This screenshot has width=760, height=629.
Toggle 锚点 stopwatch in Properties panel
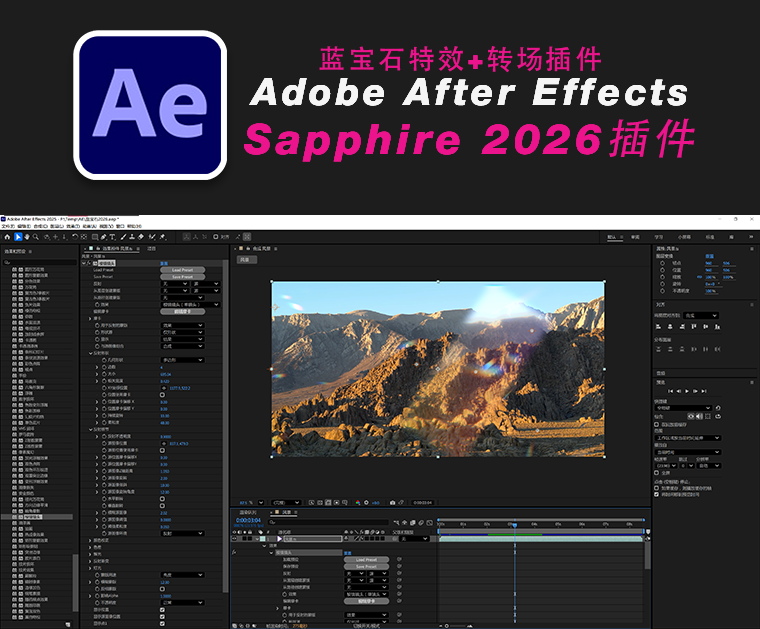(x=663, y=263)
